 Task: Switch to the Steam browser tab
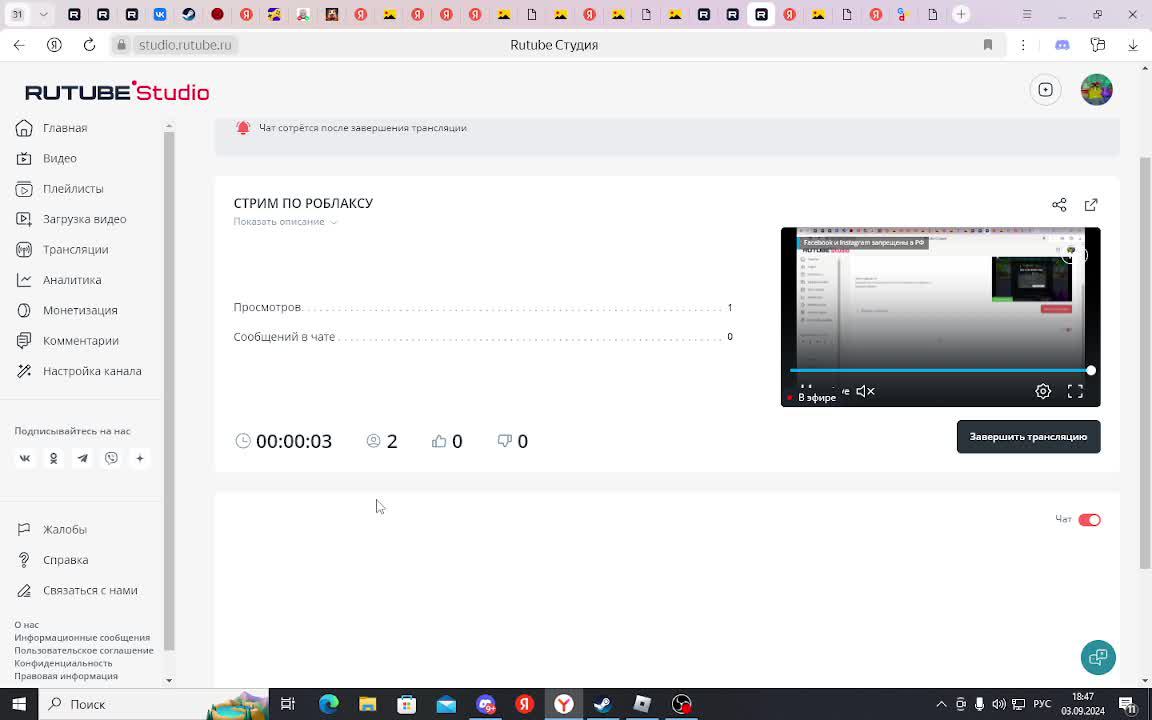click(x=189, y=14)
